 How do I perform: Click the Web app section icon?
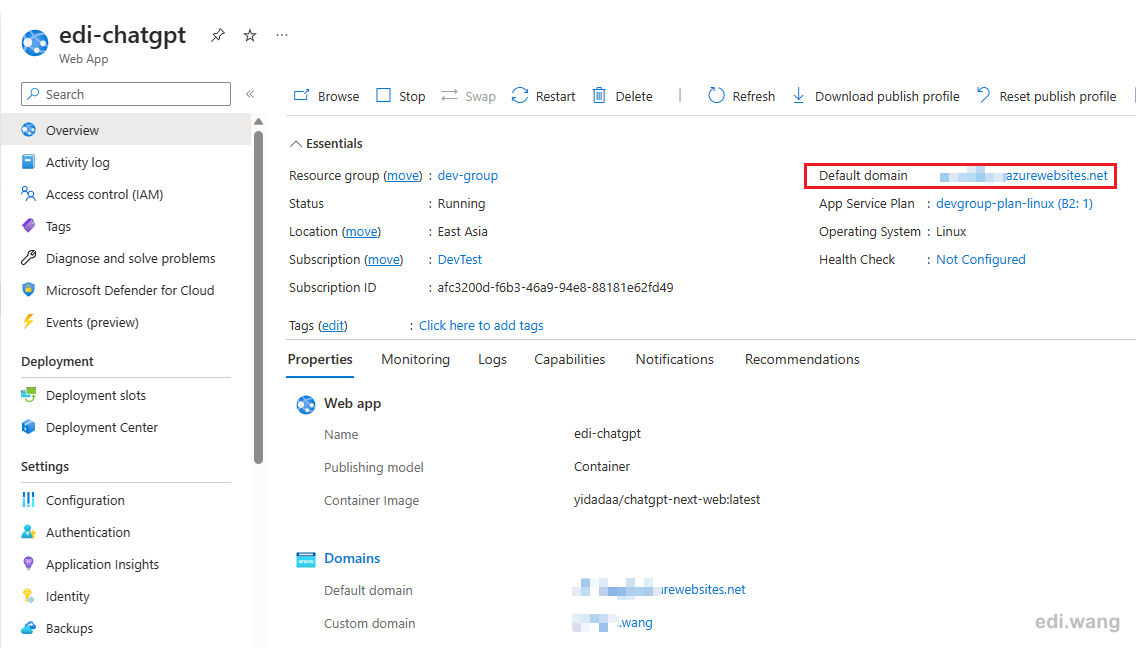(x=306, y=404)
